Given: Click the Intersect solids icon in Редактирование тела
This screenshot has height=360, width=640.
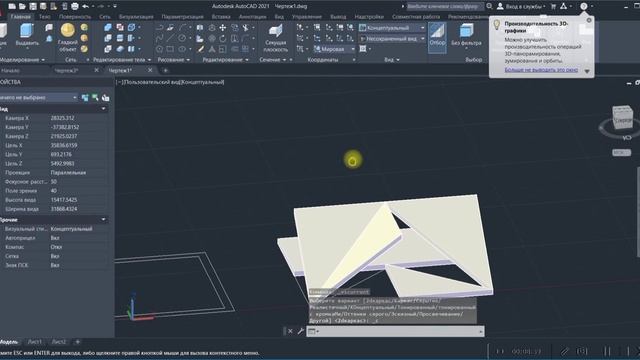Looking at the screenshot, I should [108, 49].
